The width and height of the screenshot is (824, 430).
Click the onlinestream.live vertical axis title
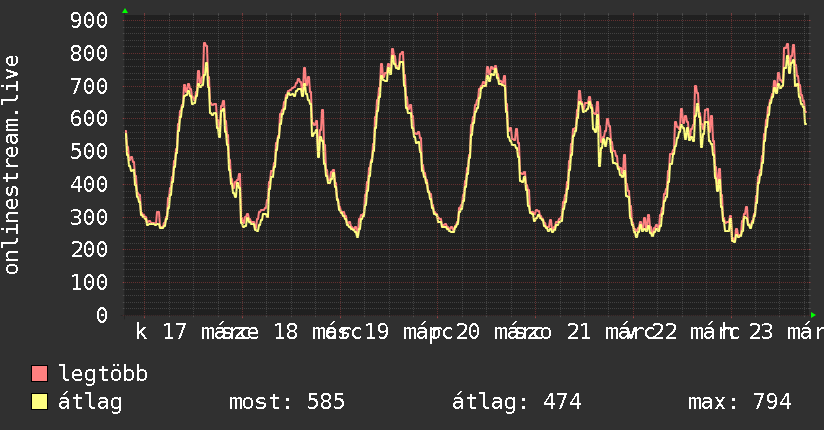point(11,165)
